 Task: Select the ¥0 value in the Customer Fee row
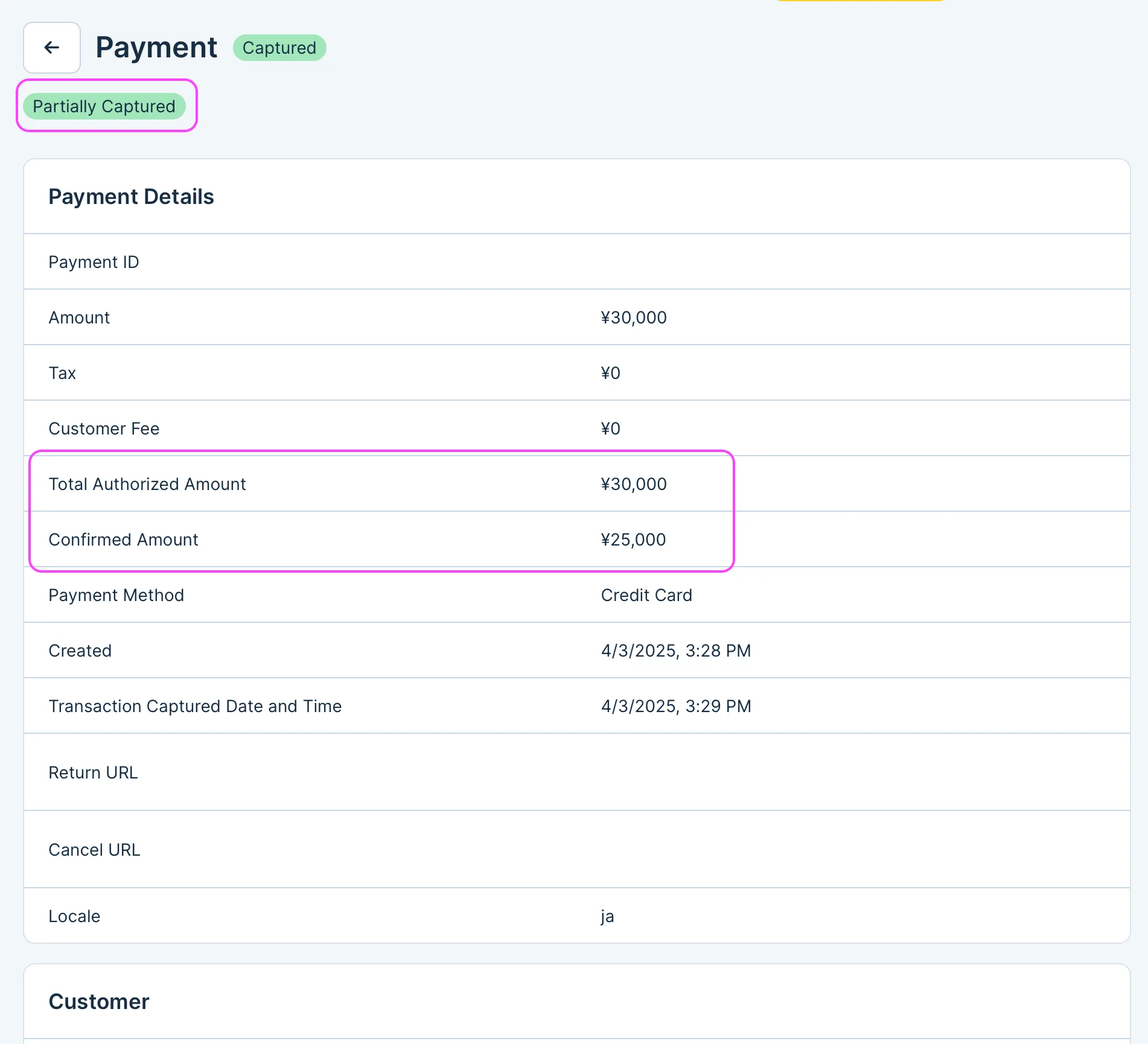[610, 428]
